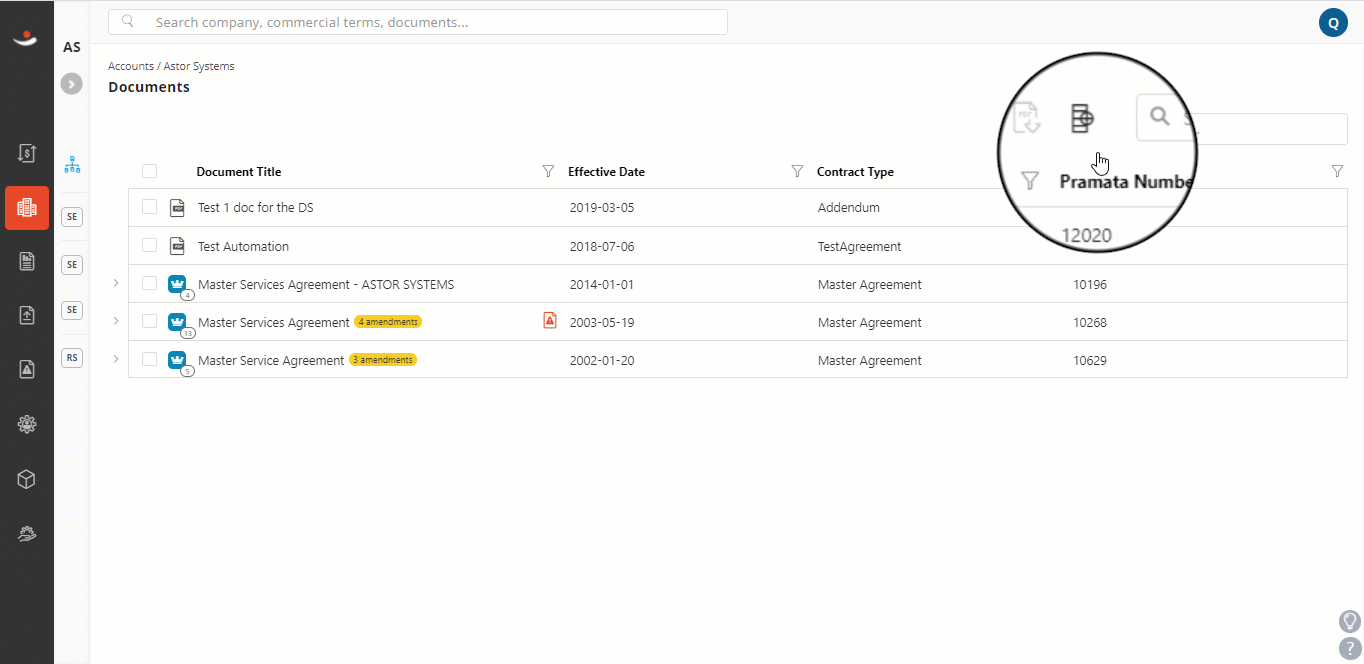This screenshot has width=1364, height=664.
Task: Open document titled Test Automation
Action: point(243,246)
